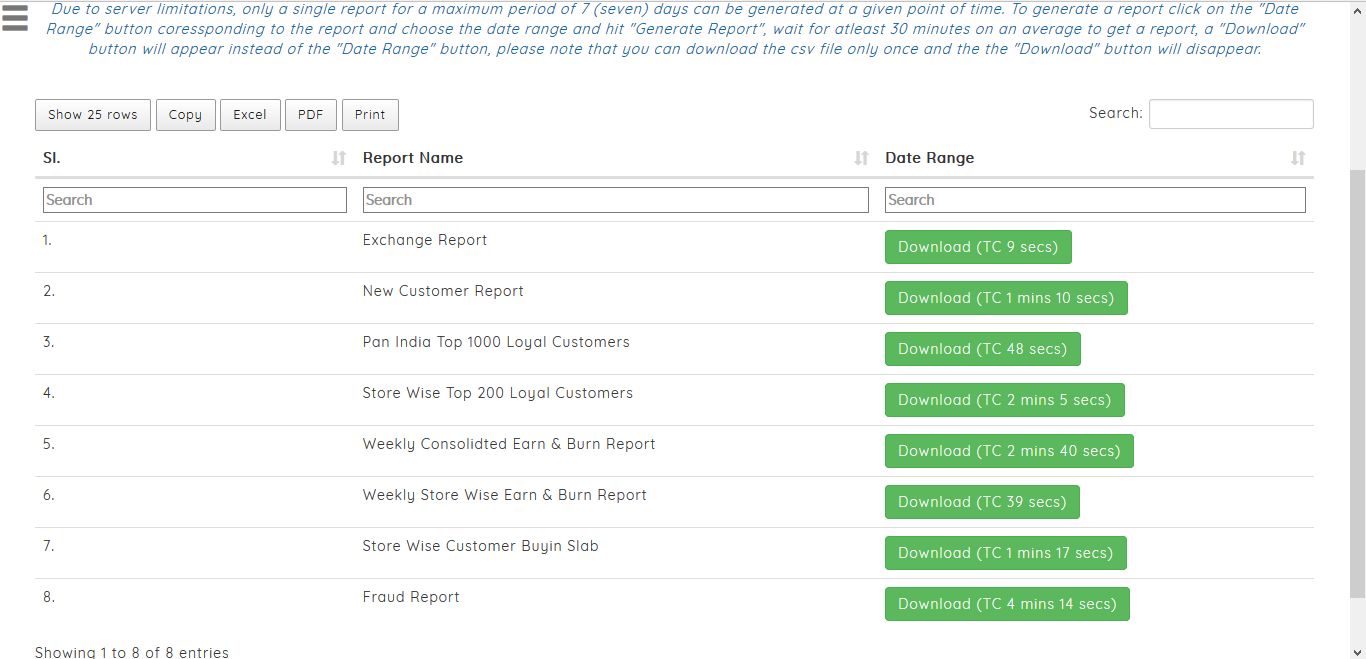1366x659 pixels.
Task: Export the table as PDF
Action: [310, 115]
